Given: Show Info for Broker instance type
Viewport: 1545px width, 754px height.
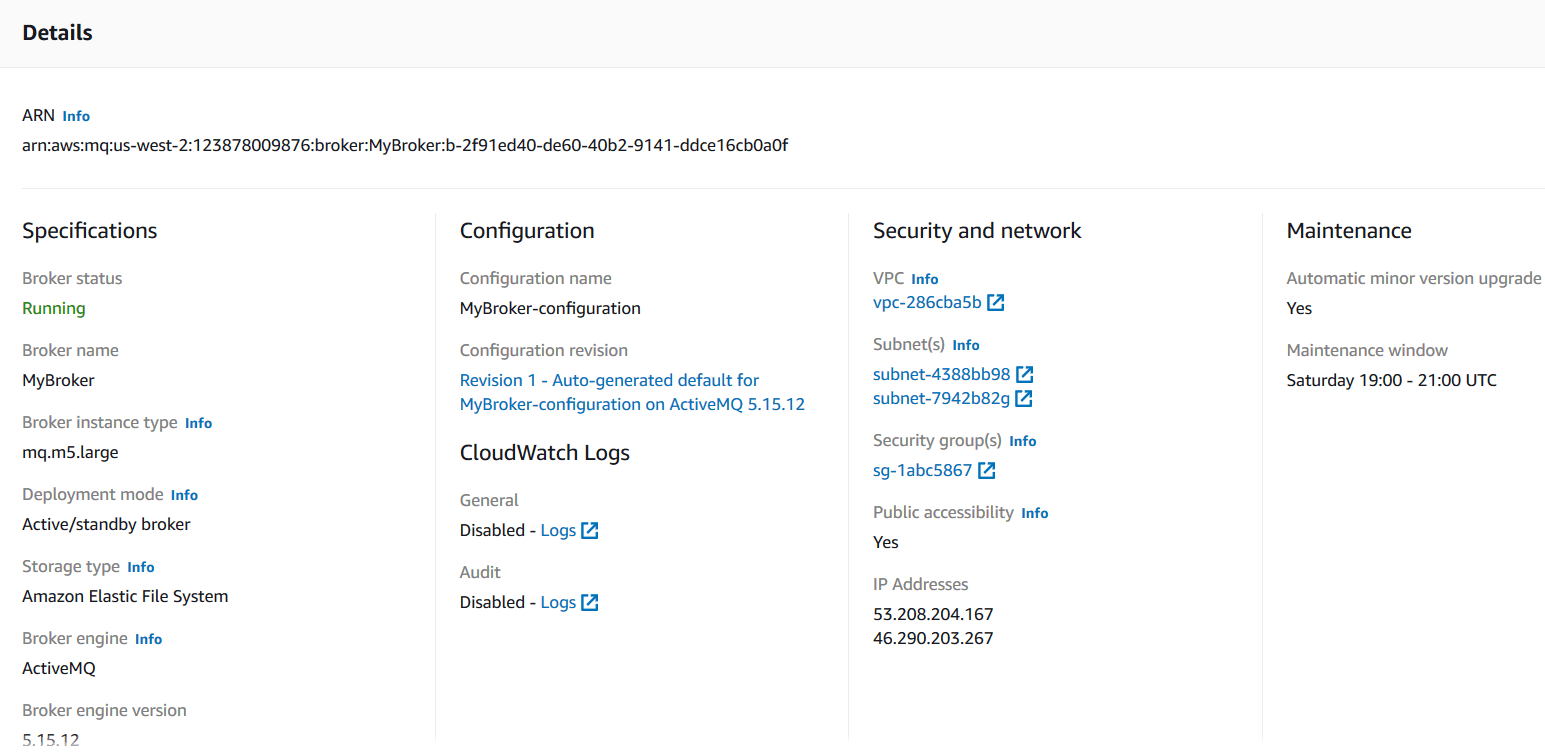Looking at the screenshot, I should click(198, 423).
